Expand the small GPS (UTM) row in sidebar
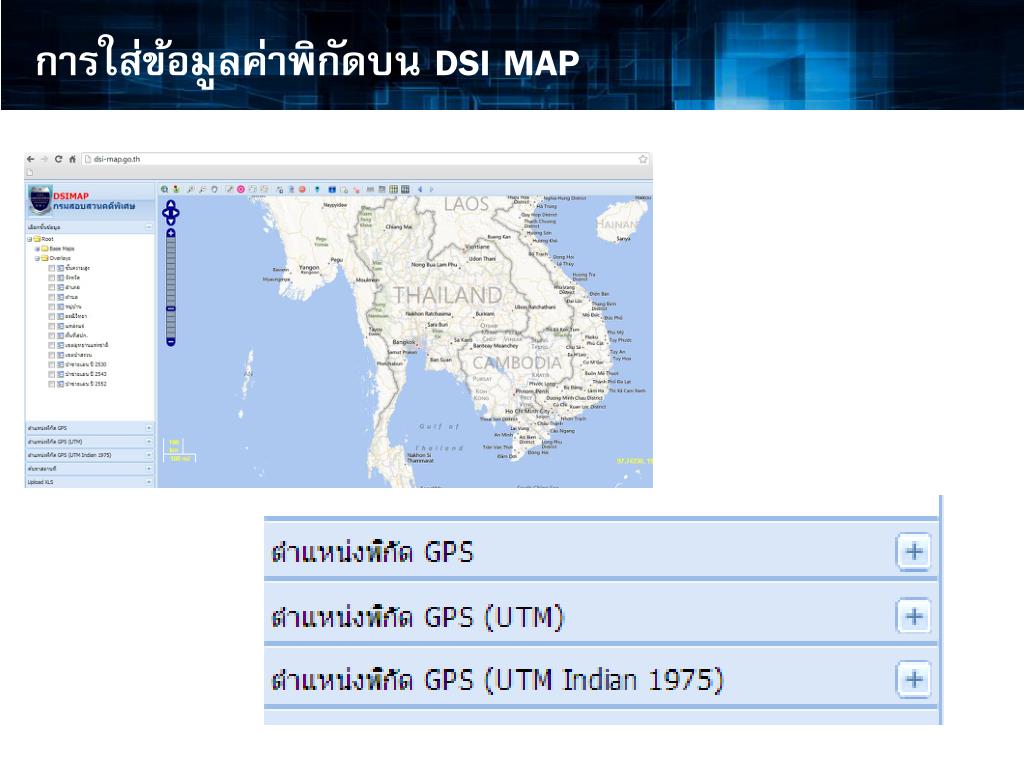1024x768 pixels. tap(149, 442)
